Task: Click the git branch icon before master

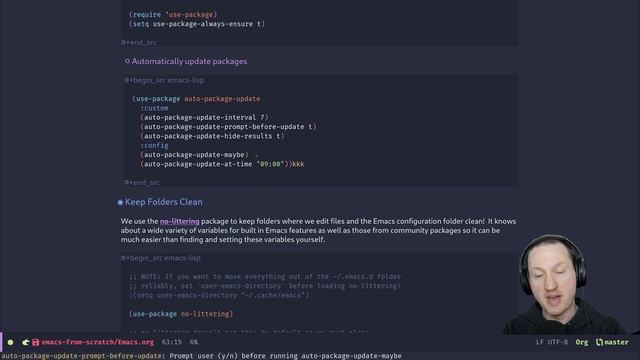Action: tap(599, 342)
